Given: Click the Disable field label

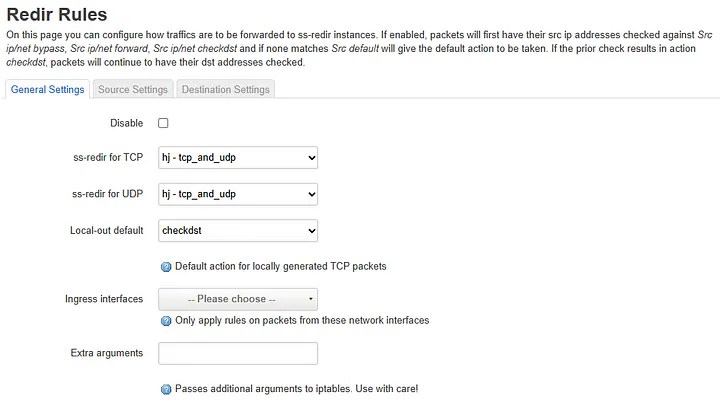Looking at the screenshot, I should (126, 123).
